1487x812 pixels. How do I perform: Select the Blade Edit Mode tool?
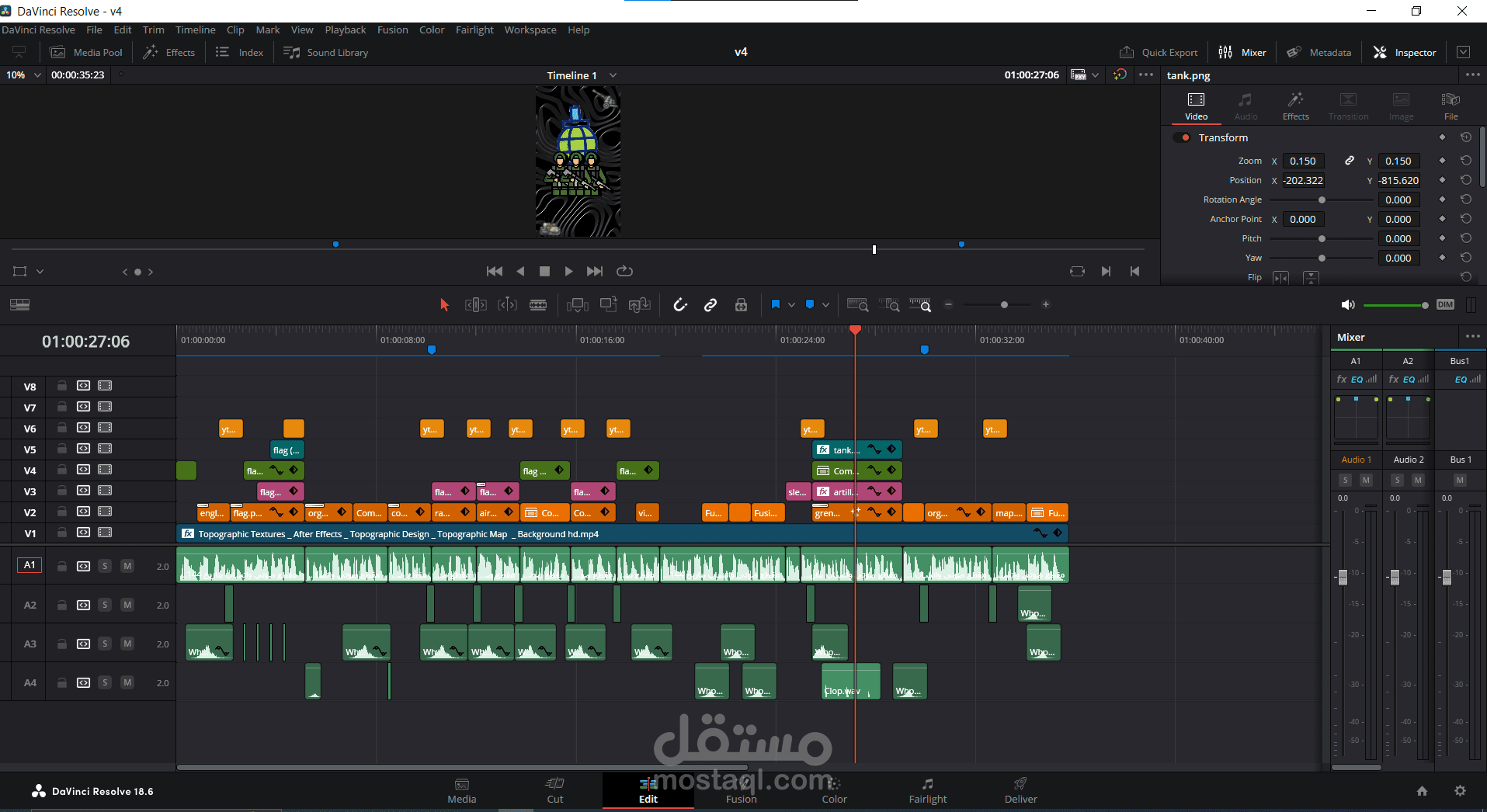pyautogui.click(x=538, y=305)
